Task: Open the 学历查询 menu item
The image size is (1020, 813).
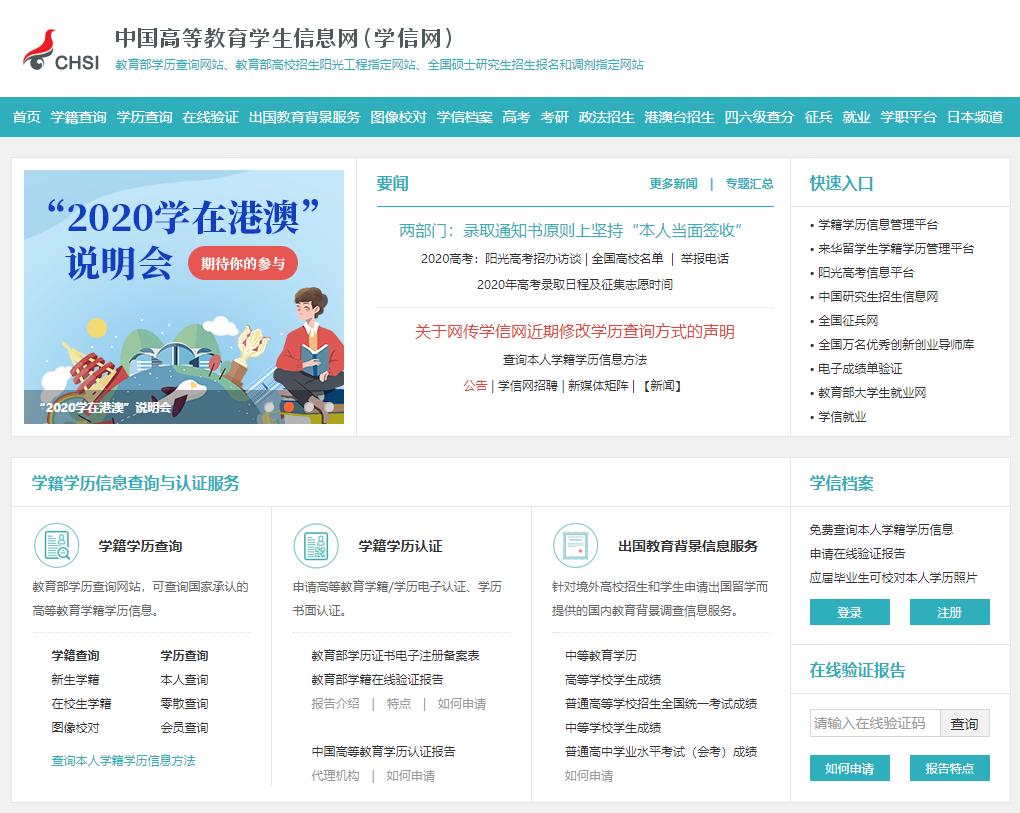Action: (x=143, y=116)
